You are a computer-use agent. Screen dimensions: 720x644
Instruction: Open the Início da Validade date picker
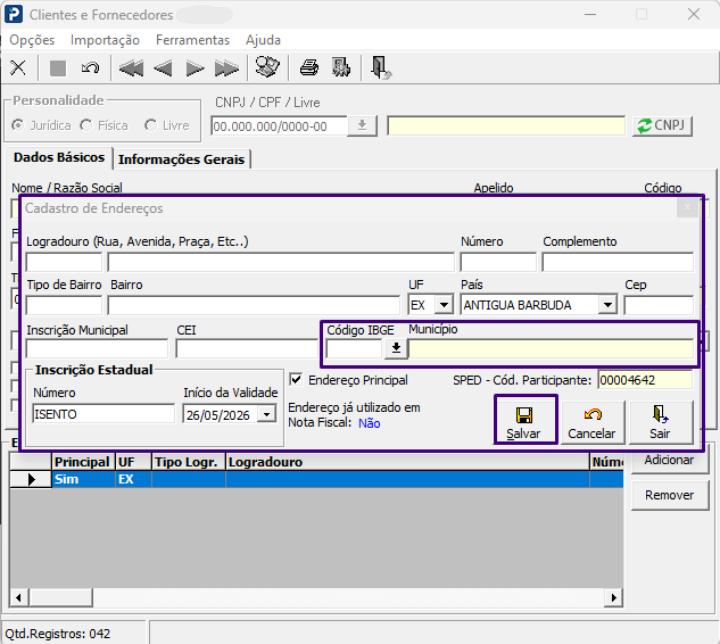pyautogui.click(x=266, y=415)
